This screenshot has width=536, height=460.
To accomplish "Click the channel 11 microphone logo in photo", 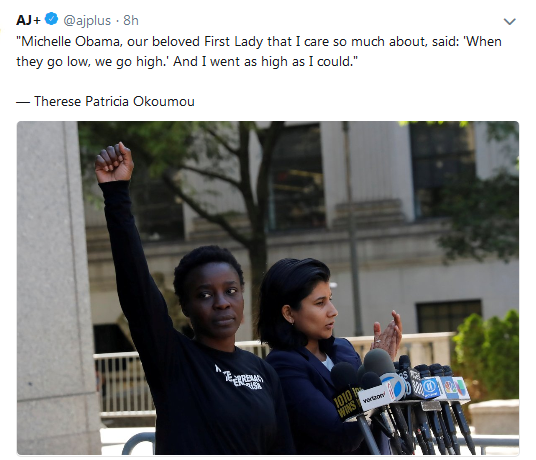I will point(429,388).
